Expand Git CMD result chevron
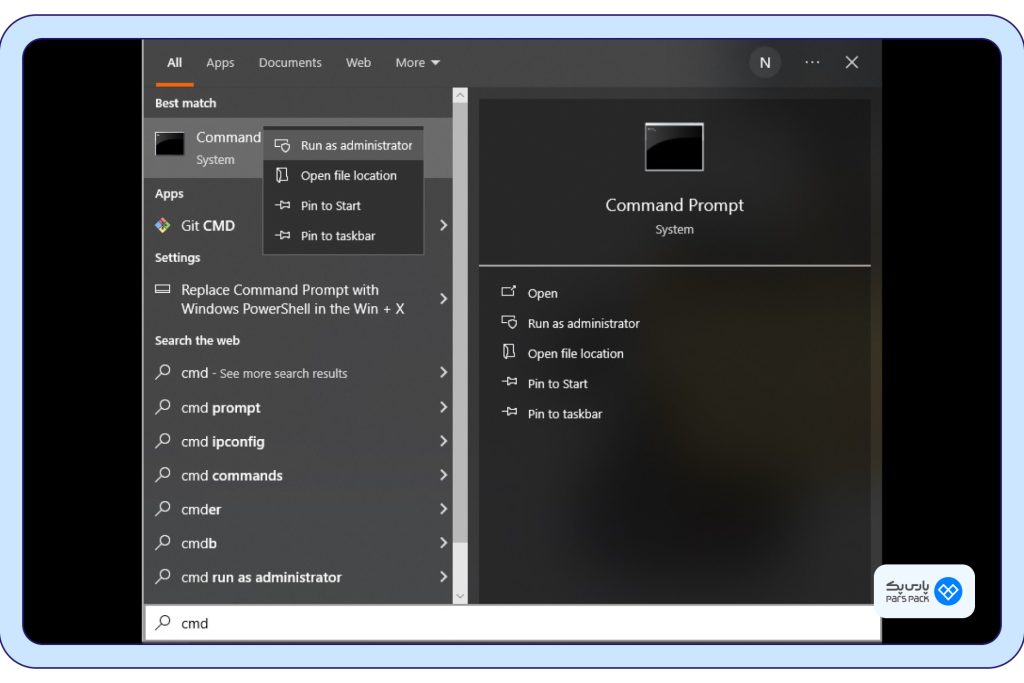The image size is (1024, 683). point(443,225)
